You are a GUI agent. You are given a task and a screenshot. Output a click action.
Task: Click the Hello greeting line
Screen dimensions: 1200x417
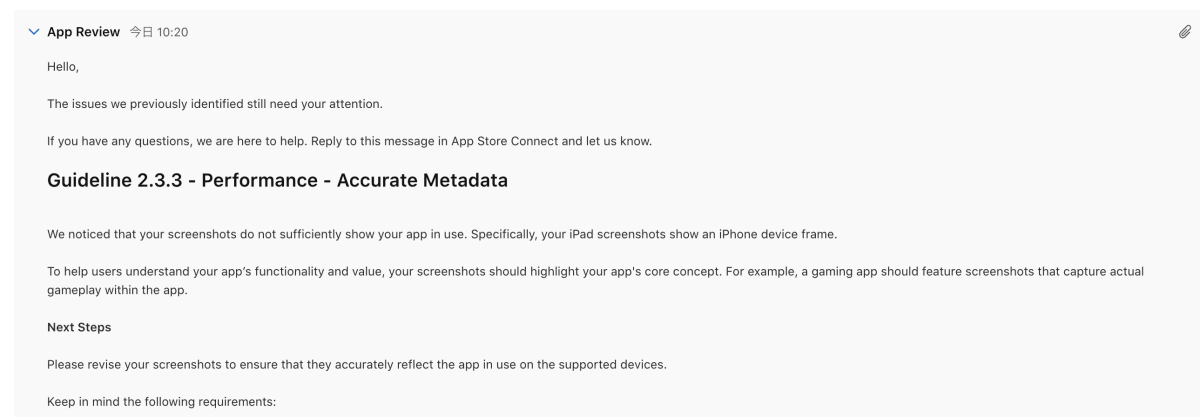coord(61,66)
